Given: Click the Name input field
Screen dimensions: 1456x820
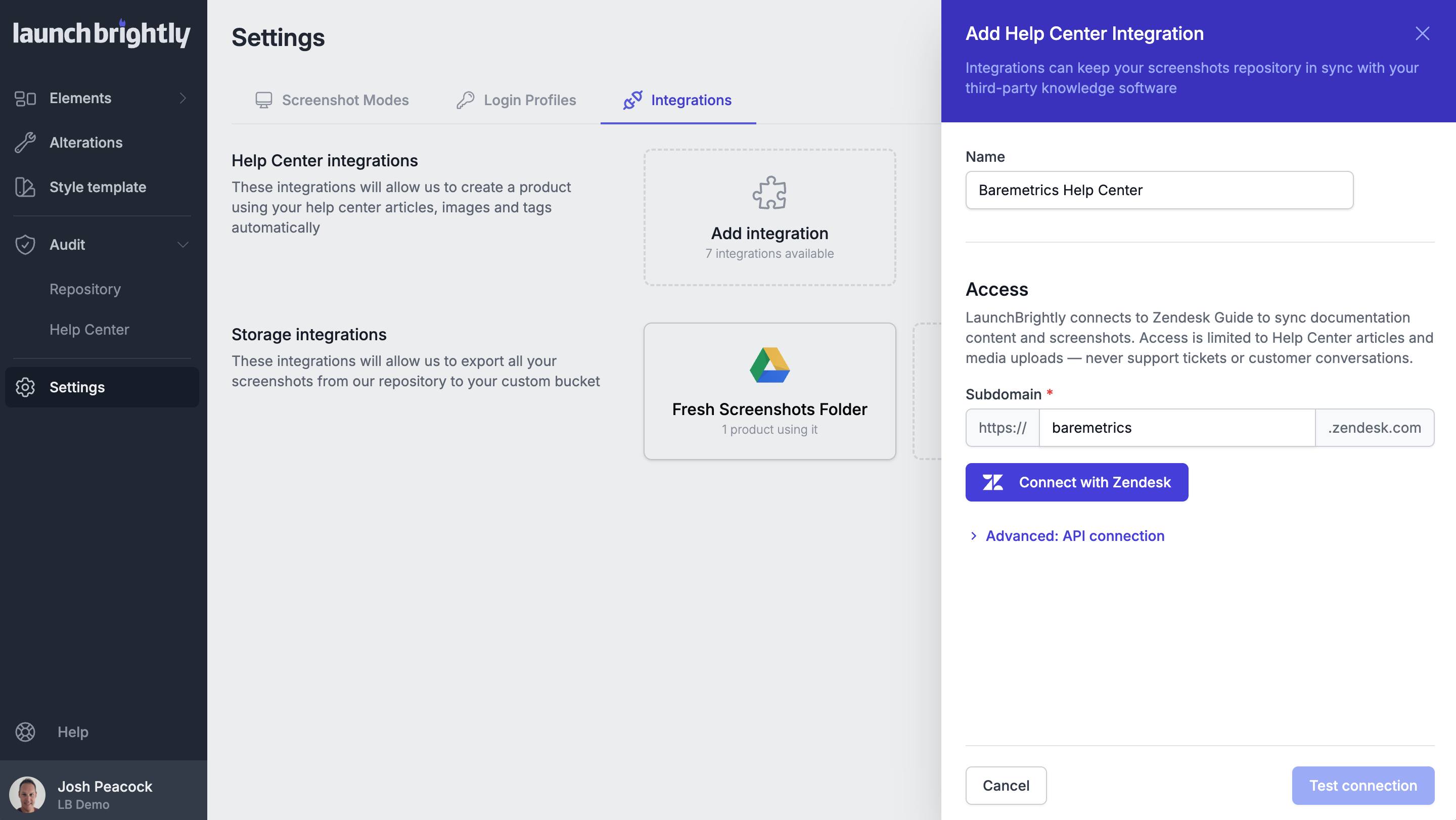Looking at the screenshot, I should click(1159, 190).
